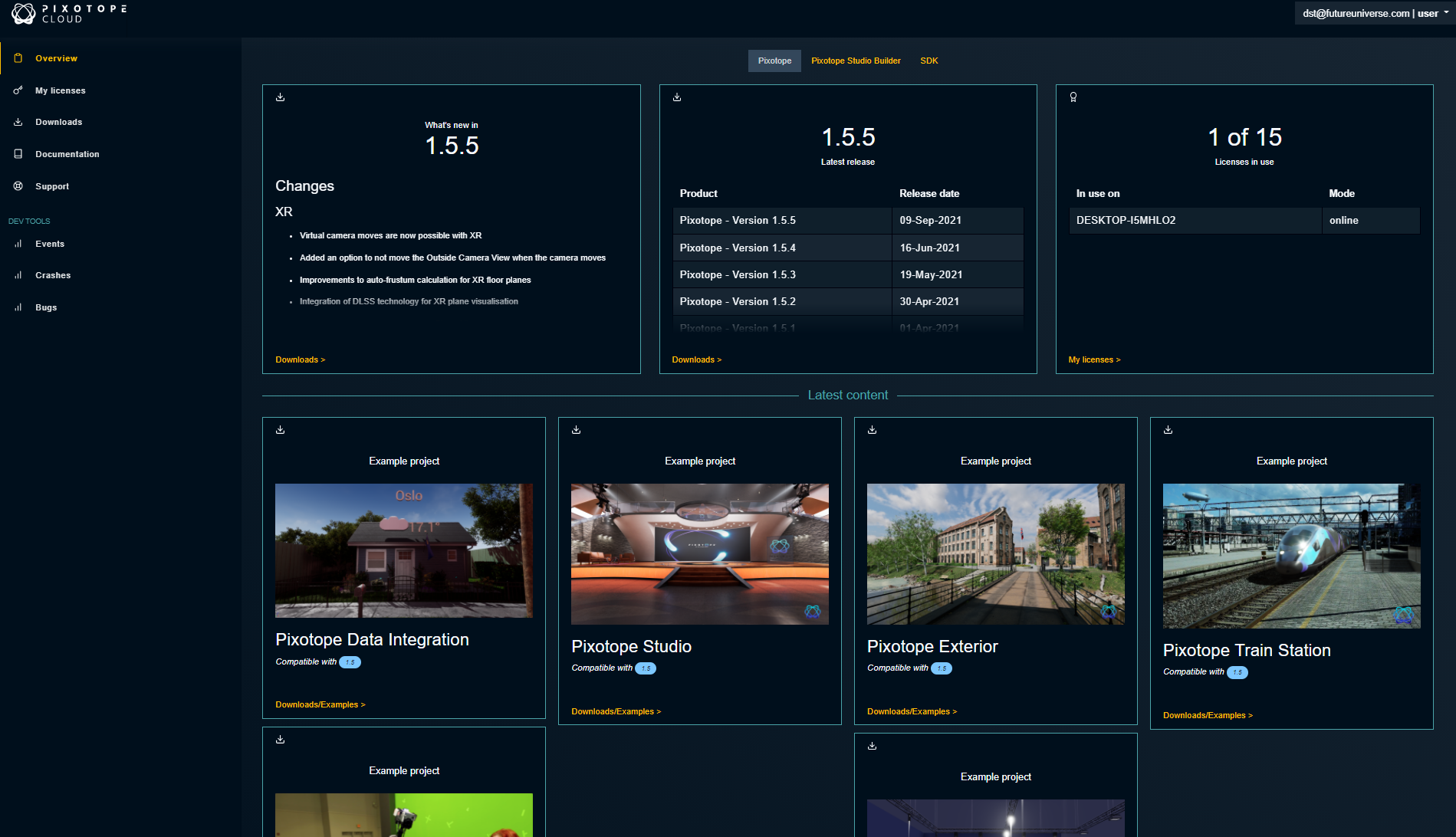Click the Train Station thumbnail image
Image resolution: width=1456 pixels, height=837 pixels.
point(1292,556)
